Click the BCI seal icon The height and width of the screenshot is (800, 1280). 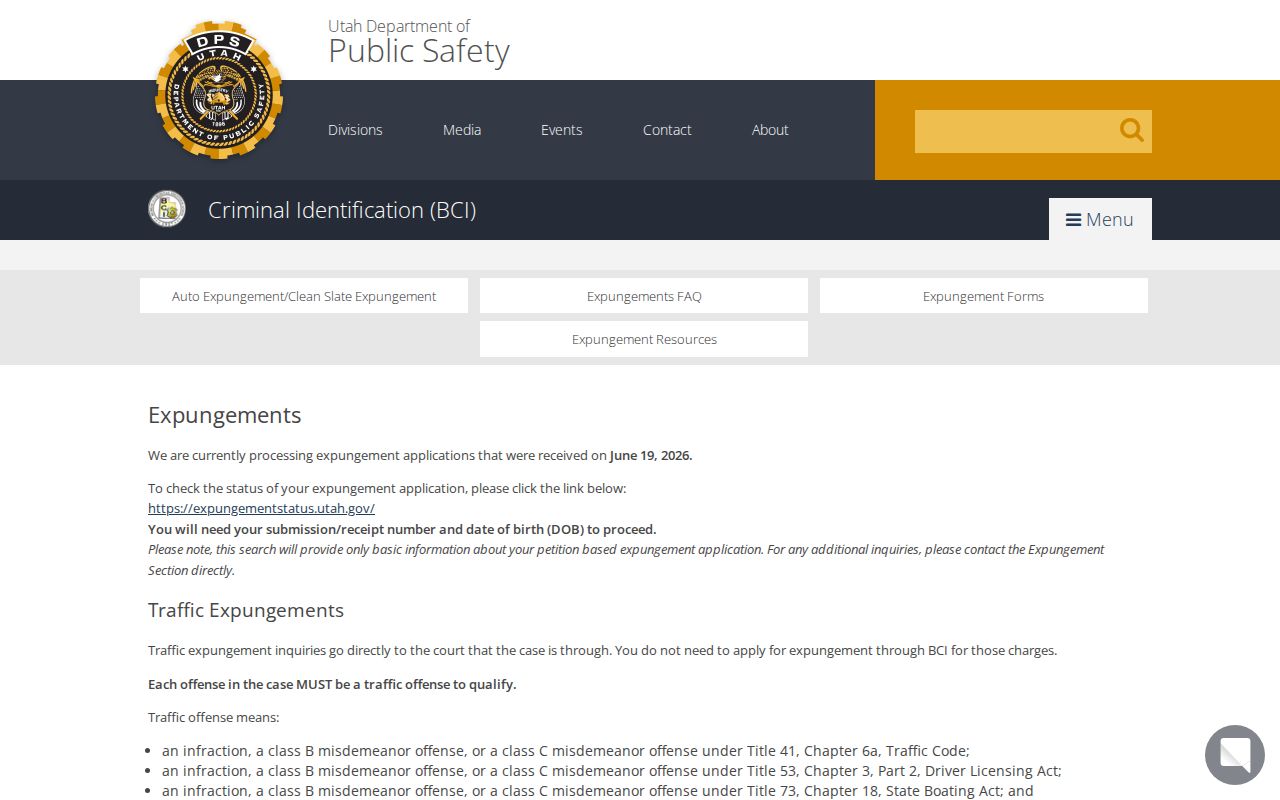(x=167, y=209)
